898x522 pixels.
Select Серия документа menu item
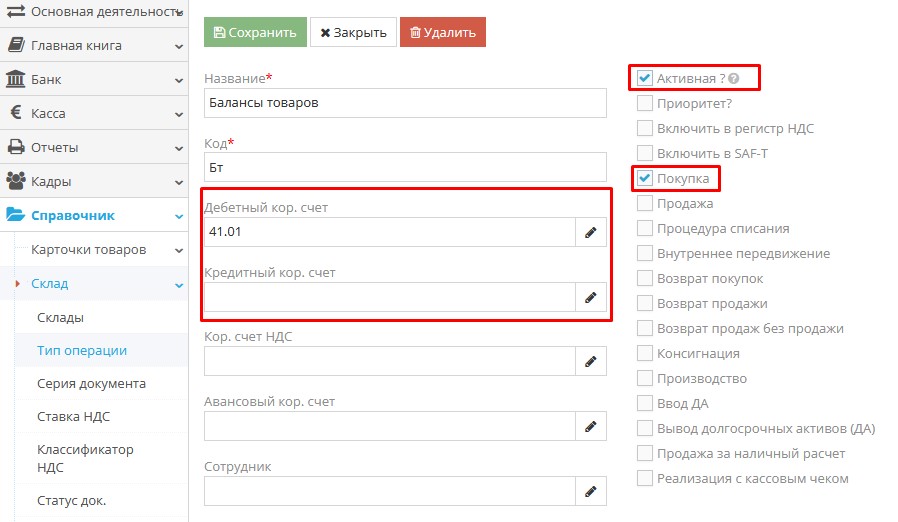tap(91, 383)
